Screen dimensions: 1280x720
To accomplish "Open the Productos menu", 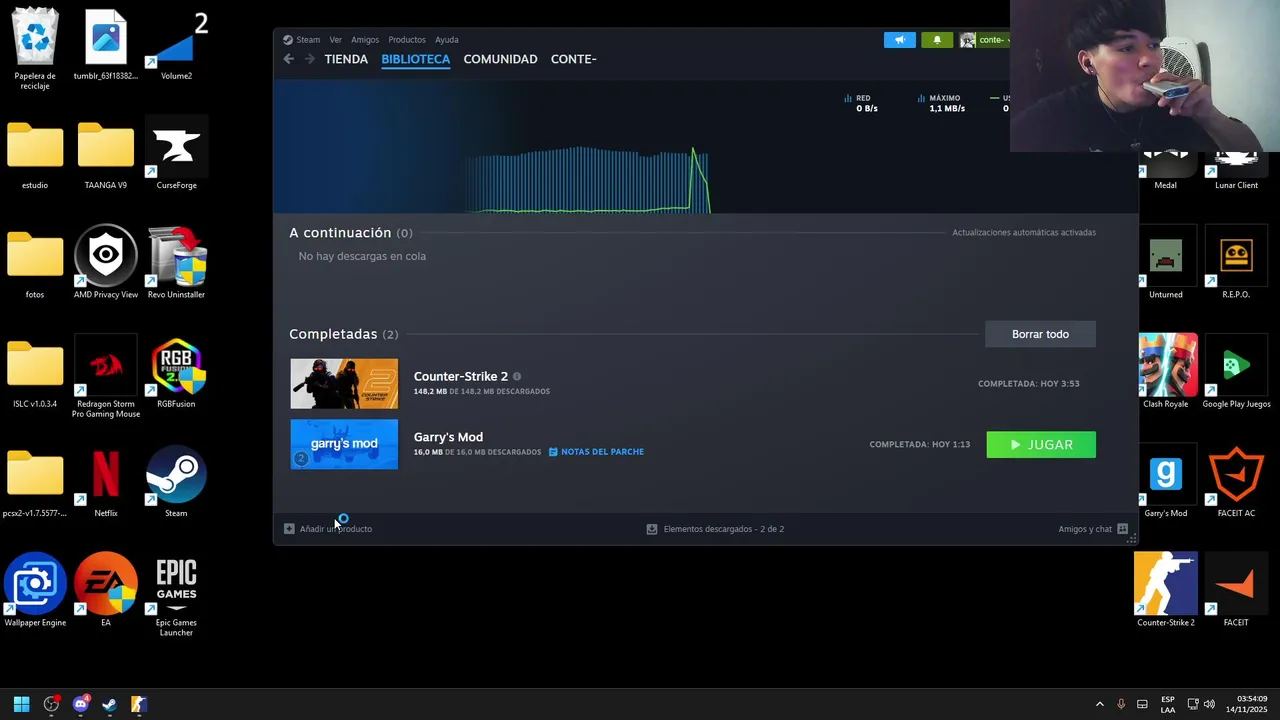I will [x=407, y=40].
